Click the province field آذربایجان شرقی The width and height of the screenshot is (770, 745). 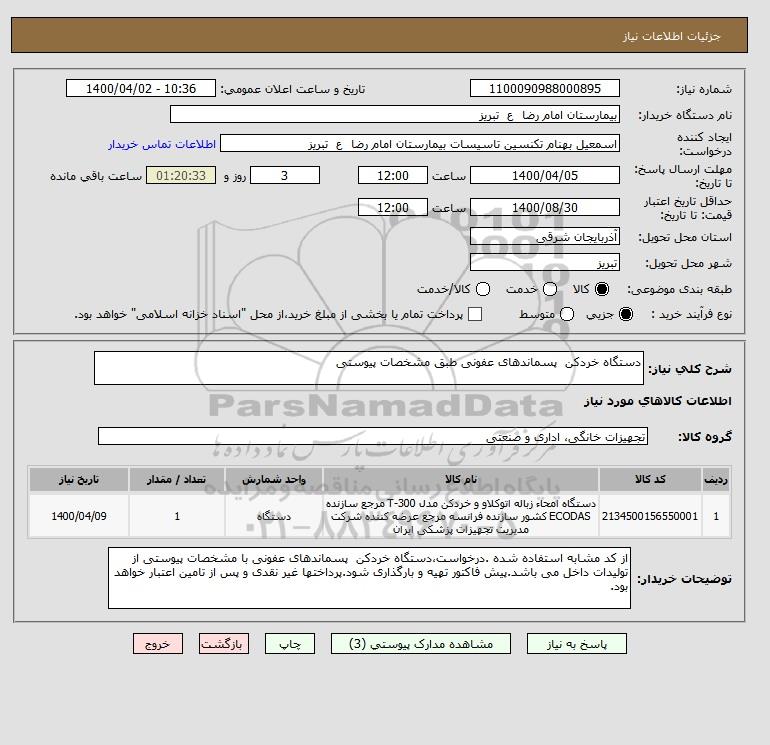545,237
